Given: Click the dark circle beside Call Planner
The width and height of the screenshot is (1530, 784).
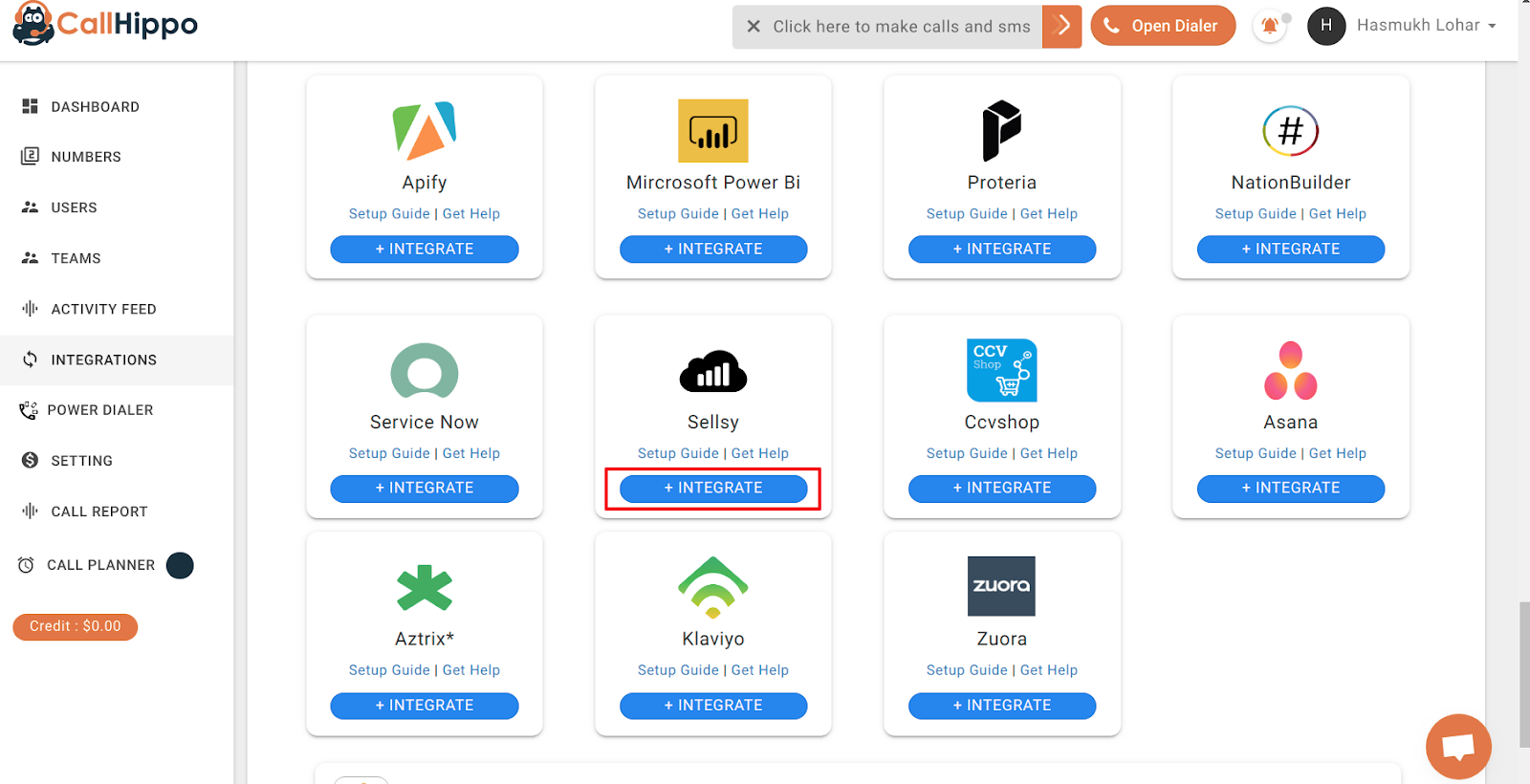Looking at the screenshot, I should click(180, 566).
